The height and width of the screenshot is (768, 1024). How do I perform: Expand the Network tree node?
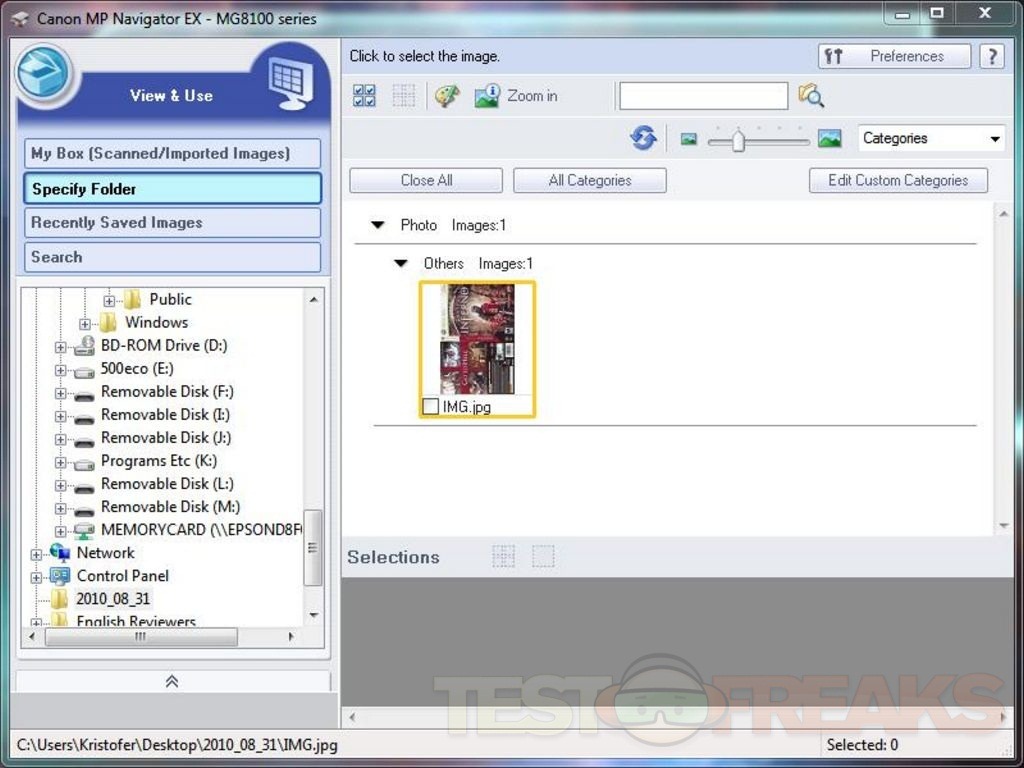pos(37,554)
